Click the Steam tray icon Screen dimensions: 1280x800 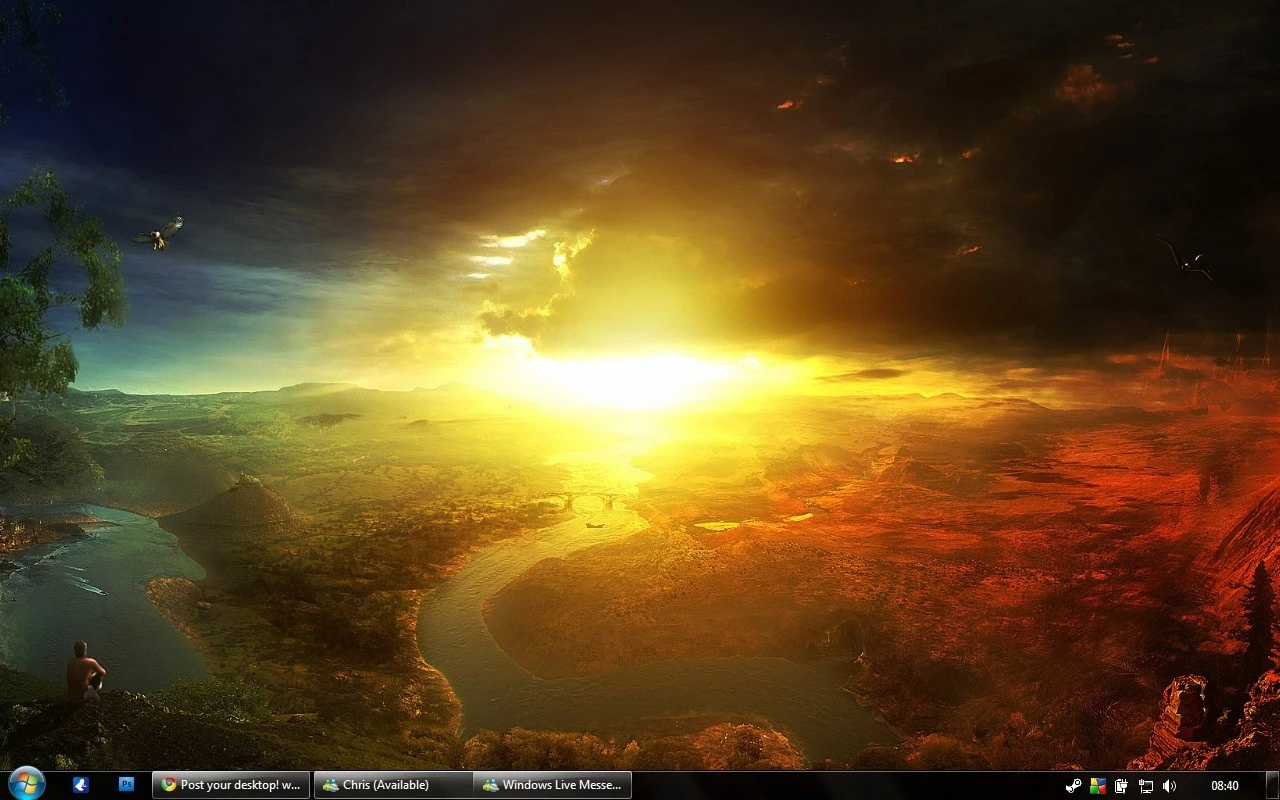coord(1073,786)
